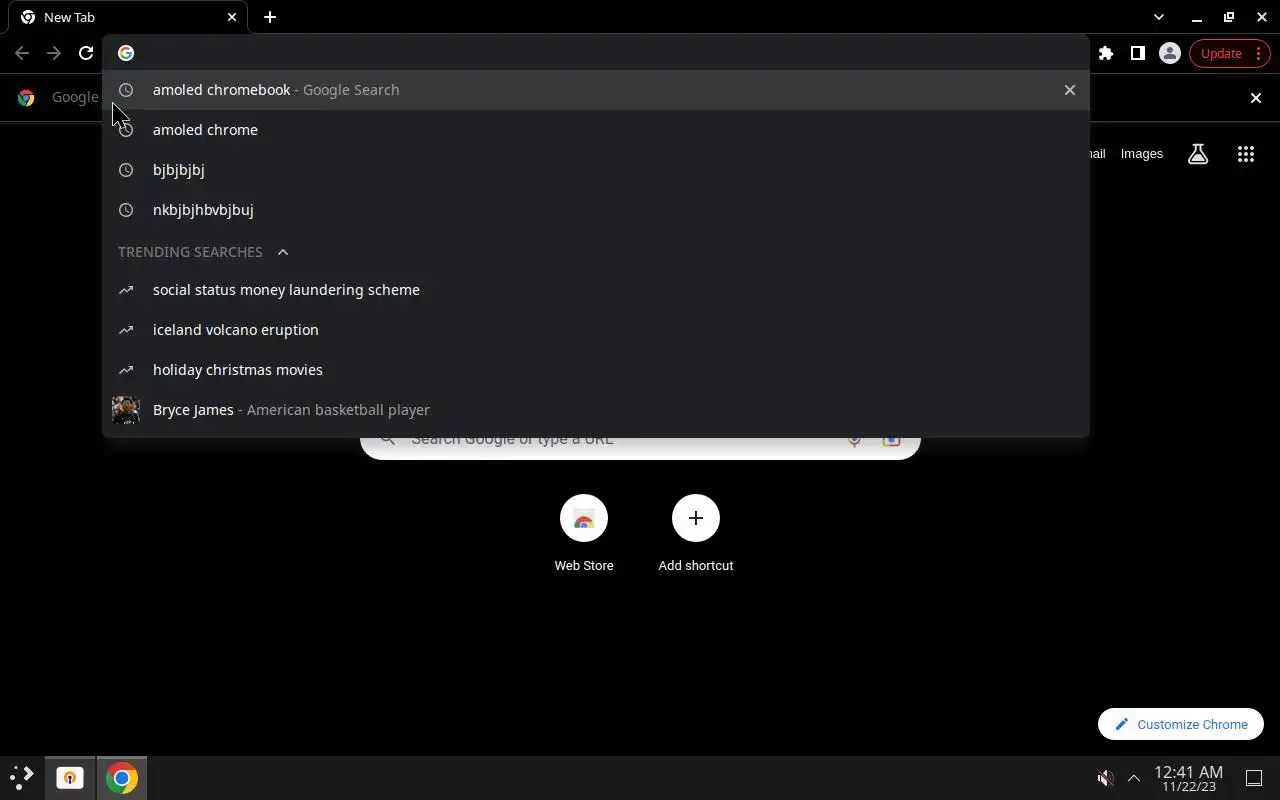Close the New Tab tab
The width and height of the screenshot is (1280, 800).
click(232, 17)
